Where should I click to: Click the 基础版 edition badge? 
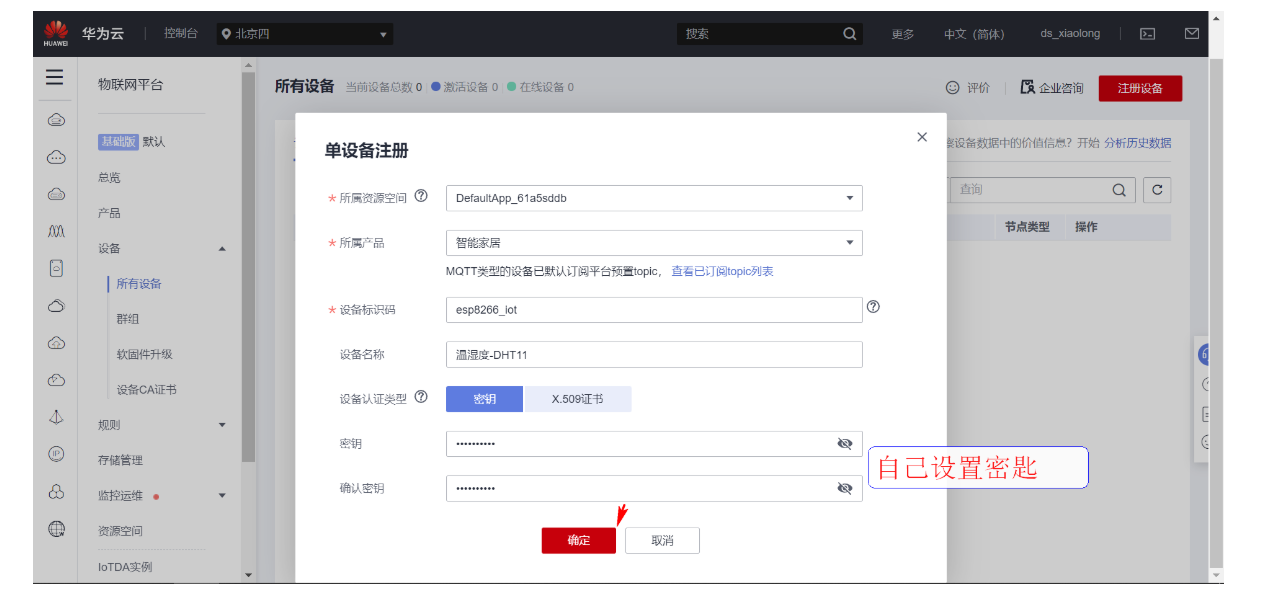point(118,142)
